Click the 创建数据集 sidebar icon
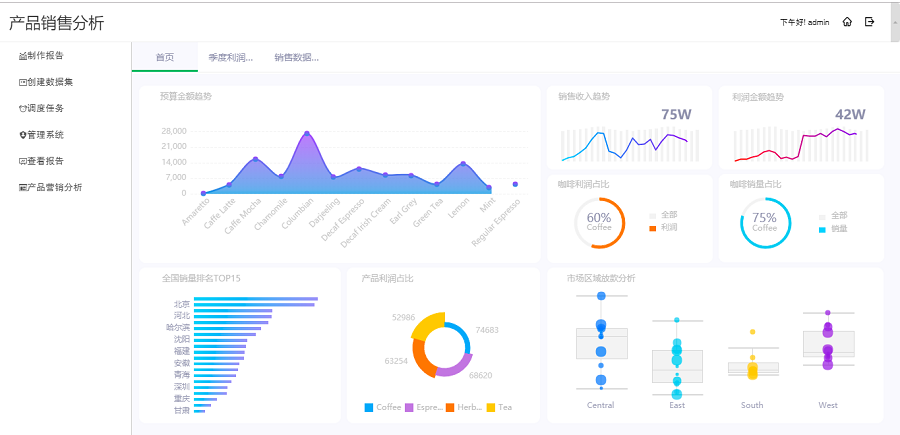The image size is (900, 435). point(23,82)
